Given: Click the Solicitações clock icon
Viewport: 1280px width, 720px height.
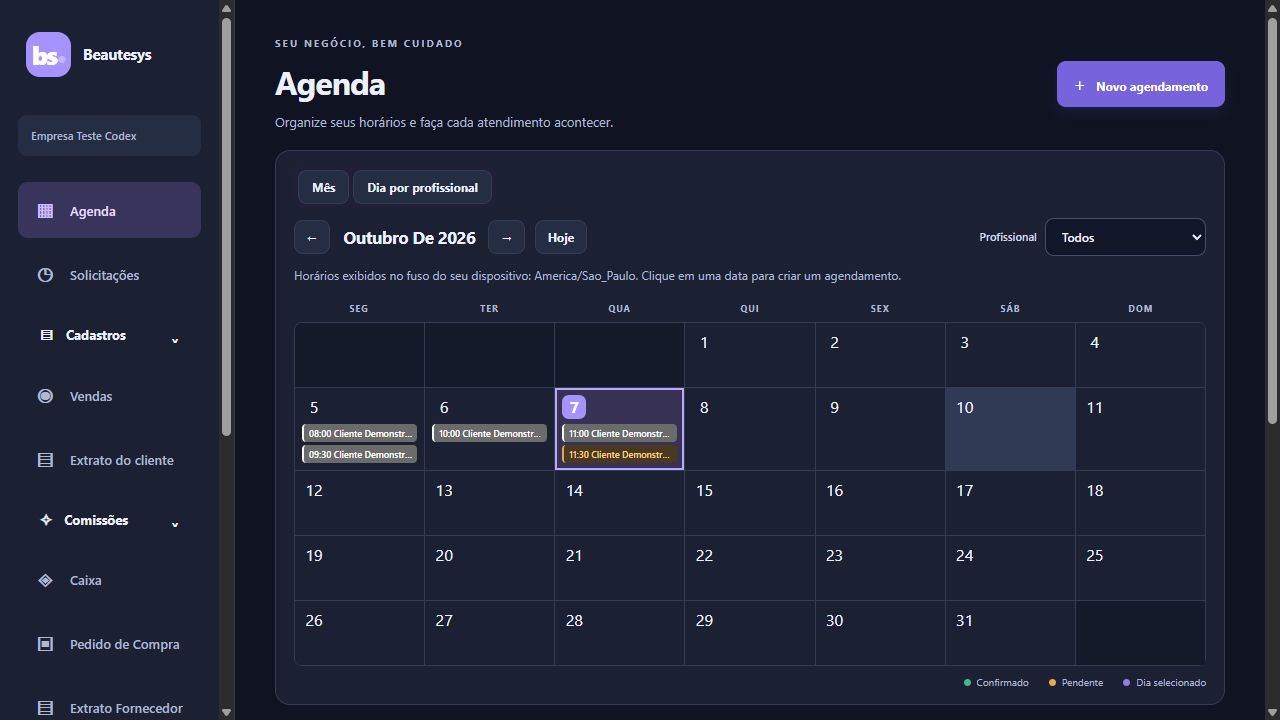Looking at the screenshot, I should click(45, 275).
